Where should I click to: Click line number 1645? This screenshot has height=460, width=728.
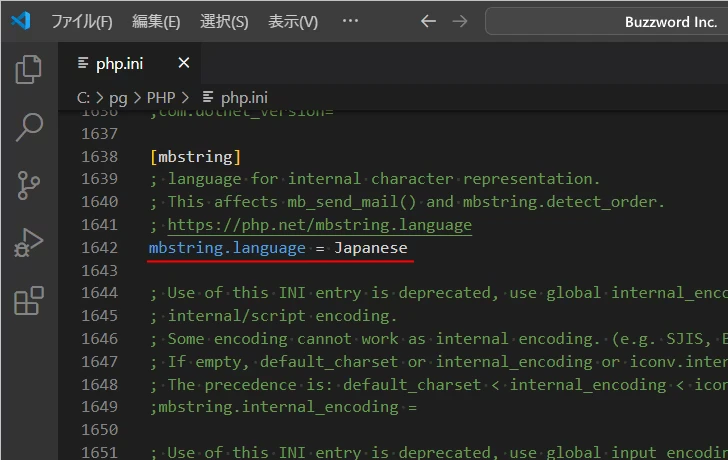[99, 316]
